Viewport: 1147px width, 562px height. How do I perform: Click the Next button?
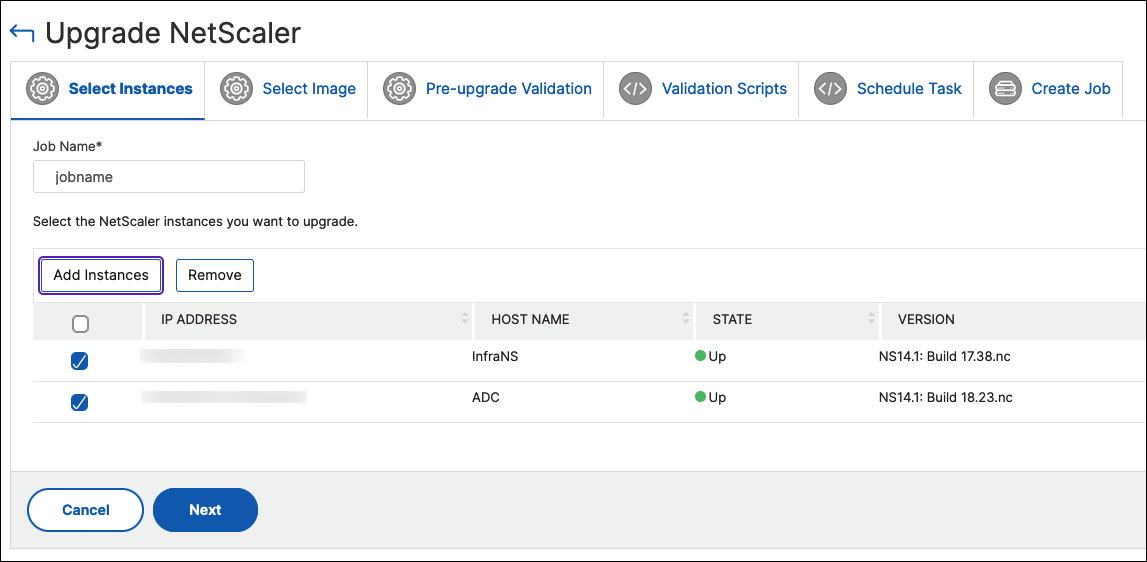tap(205, 510)
